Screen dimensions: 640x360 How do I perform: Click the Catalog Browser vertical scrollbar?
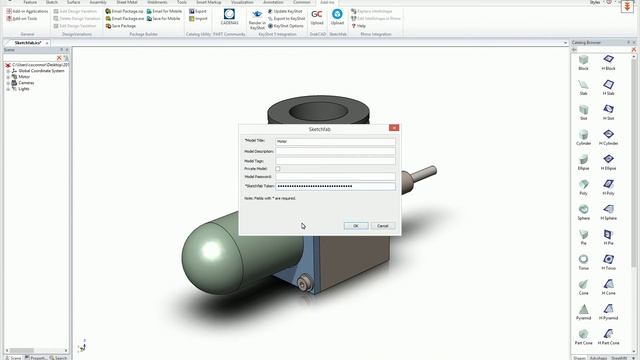[x=634, y=163]
